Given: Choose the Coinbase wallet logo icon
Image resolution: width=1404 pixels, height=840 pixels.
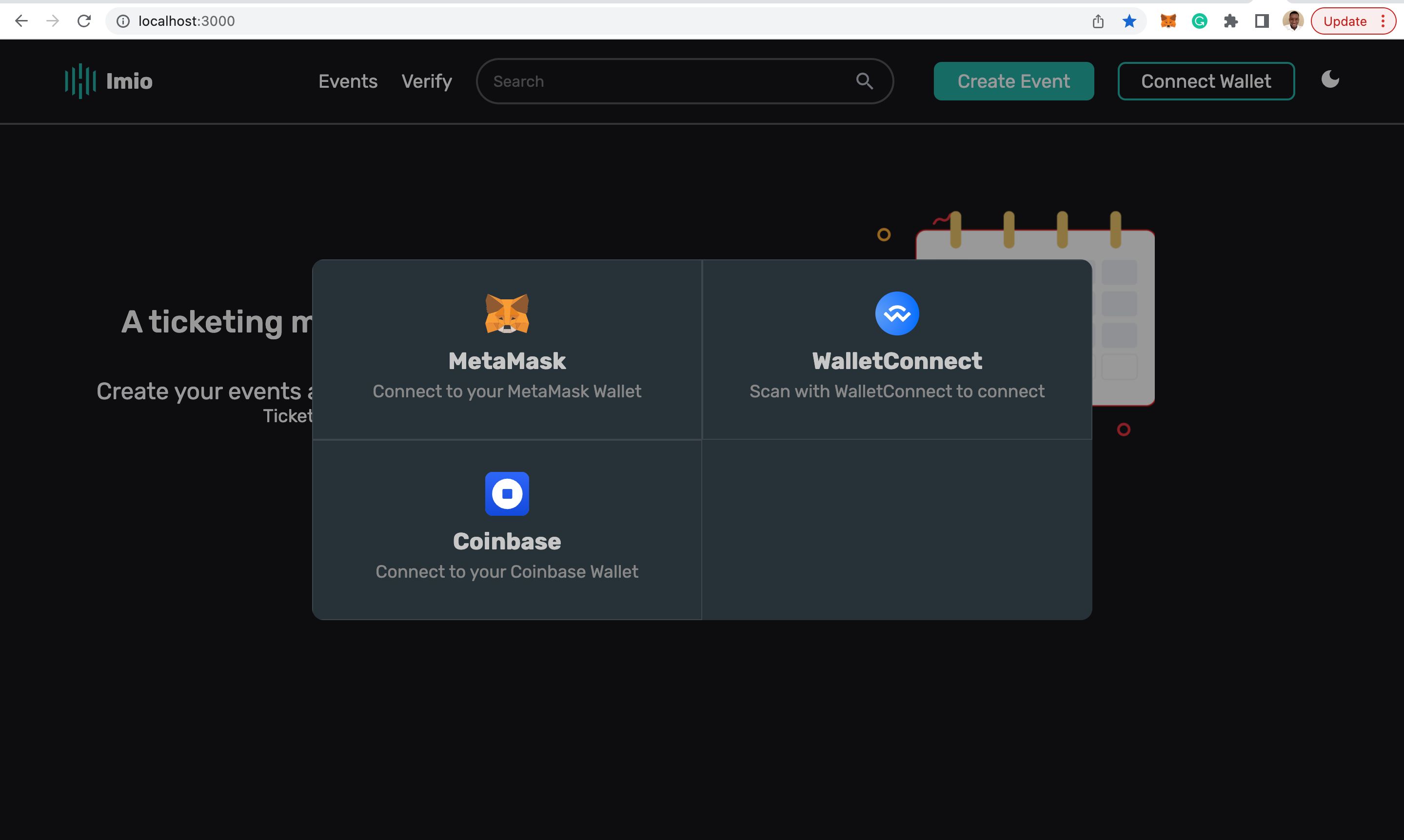Looking at the screenshot, I should tap(507, 493).
